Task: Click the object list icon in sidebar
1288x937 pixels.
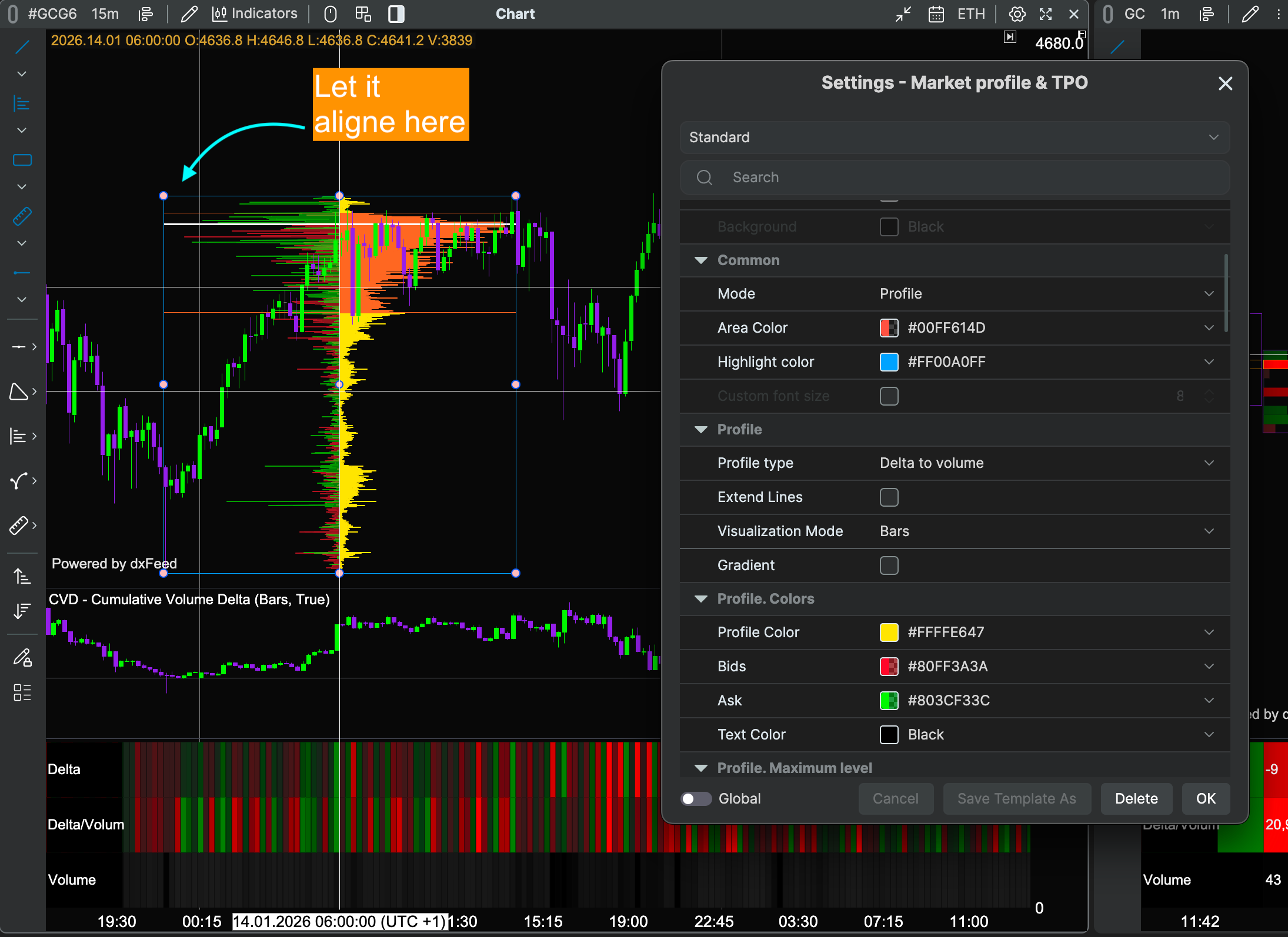Action: [22, 692]
